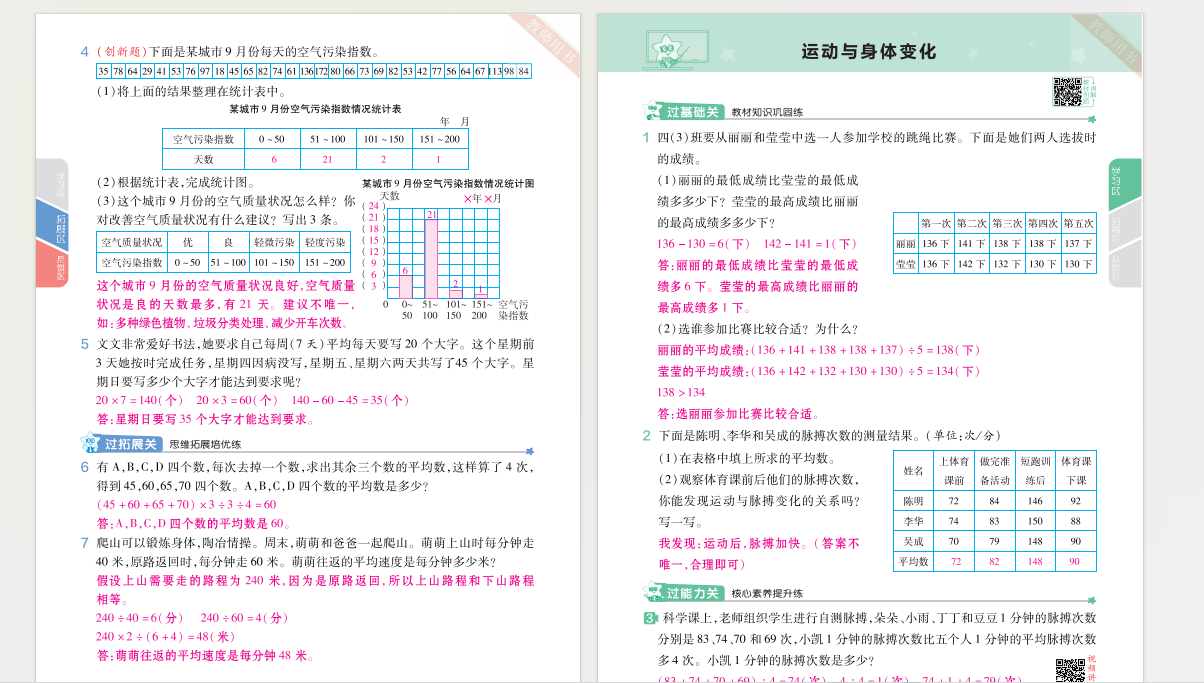Select the pink 反馈区 side tab
The image size is (1204, 683).
[52, 265]
